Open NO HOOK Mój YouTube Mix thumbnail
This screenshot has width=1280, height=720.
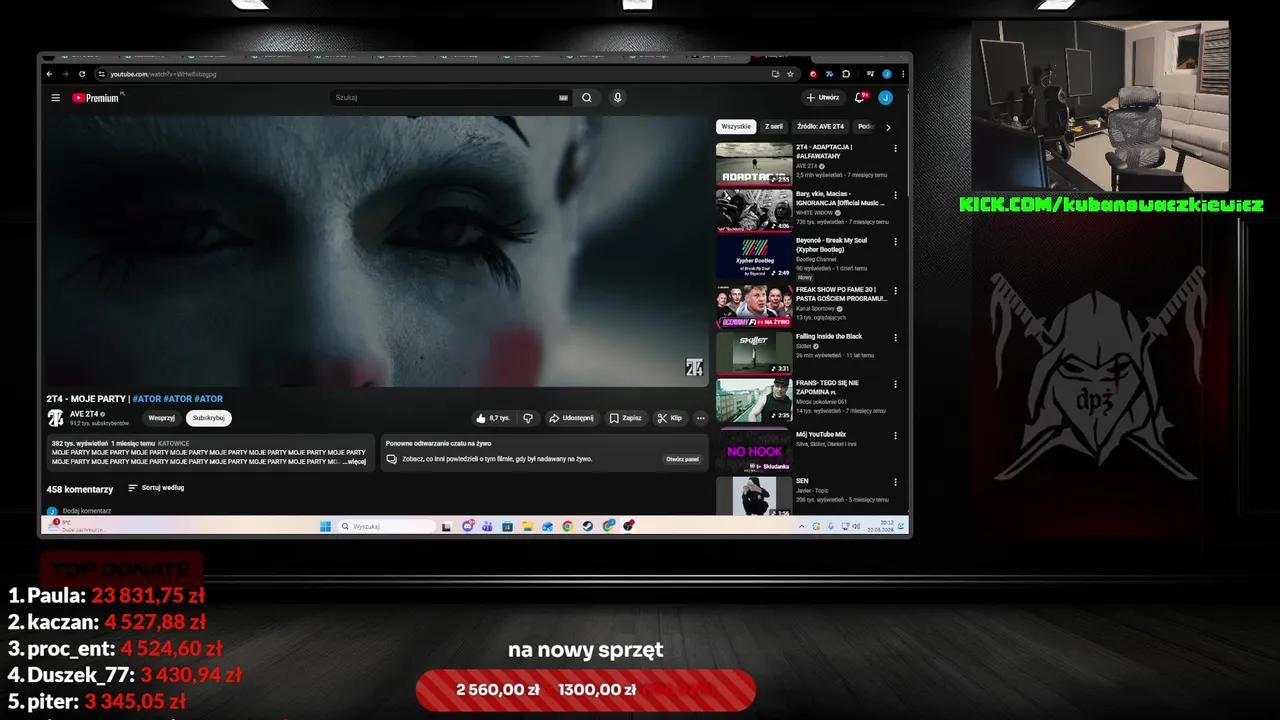pyautogui.click(x=754, y=451)
